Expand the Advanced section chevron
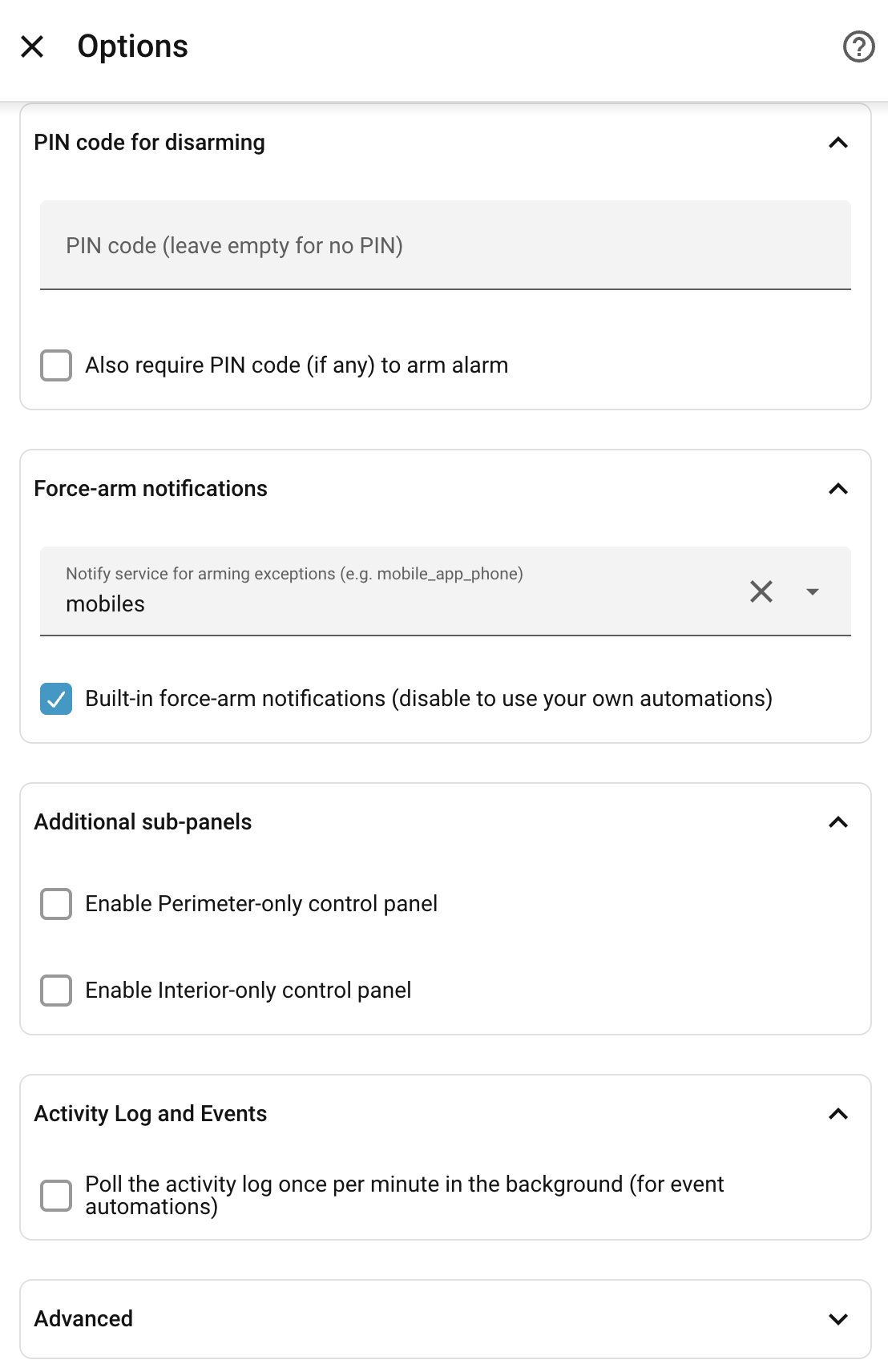This screenshot has width=888, height=1372. [838, 1319]
